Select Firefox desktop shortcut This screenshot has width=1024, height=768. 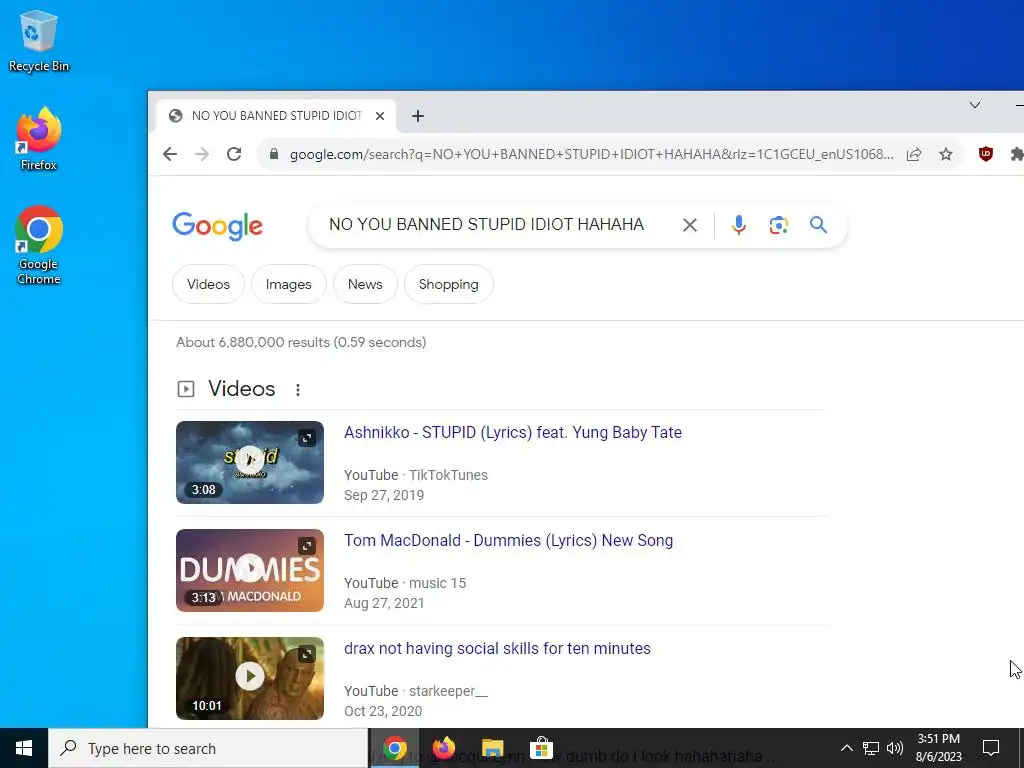[x=39, y=139]
